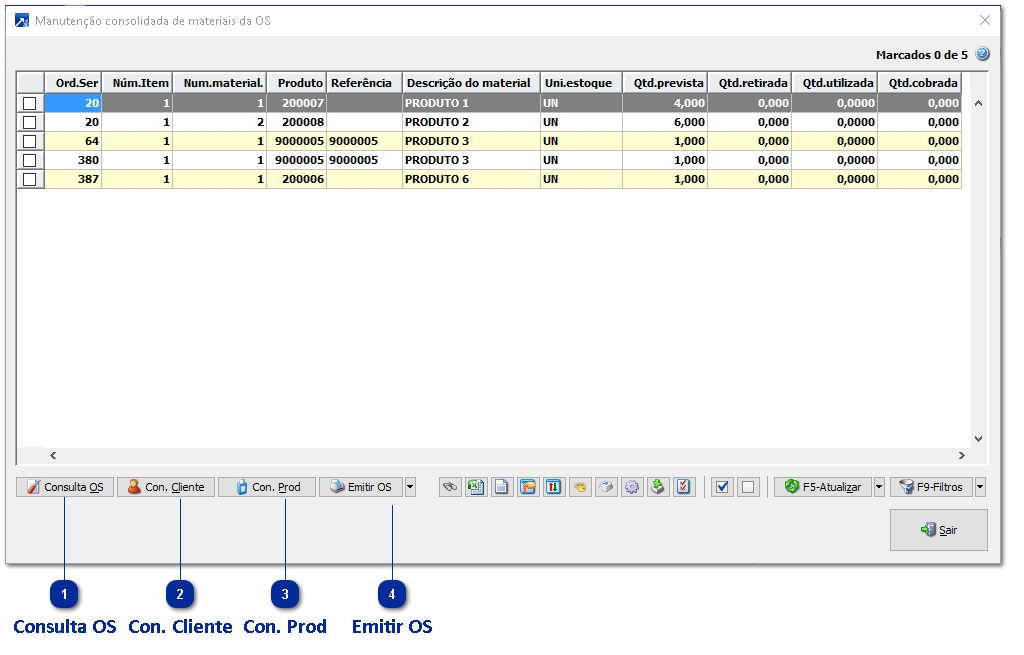Tick the checkbox for PRODUTO 2 row
Viewport: 1024px width, 655px height.
pyautogui.click(x=30, y=122)
